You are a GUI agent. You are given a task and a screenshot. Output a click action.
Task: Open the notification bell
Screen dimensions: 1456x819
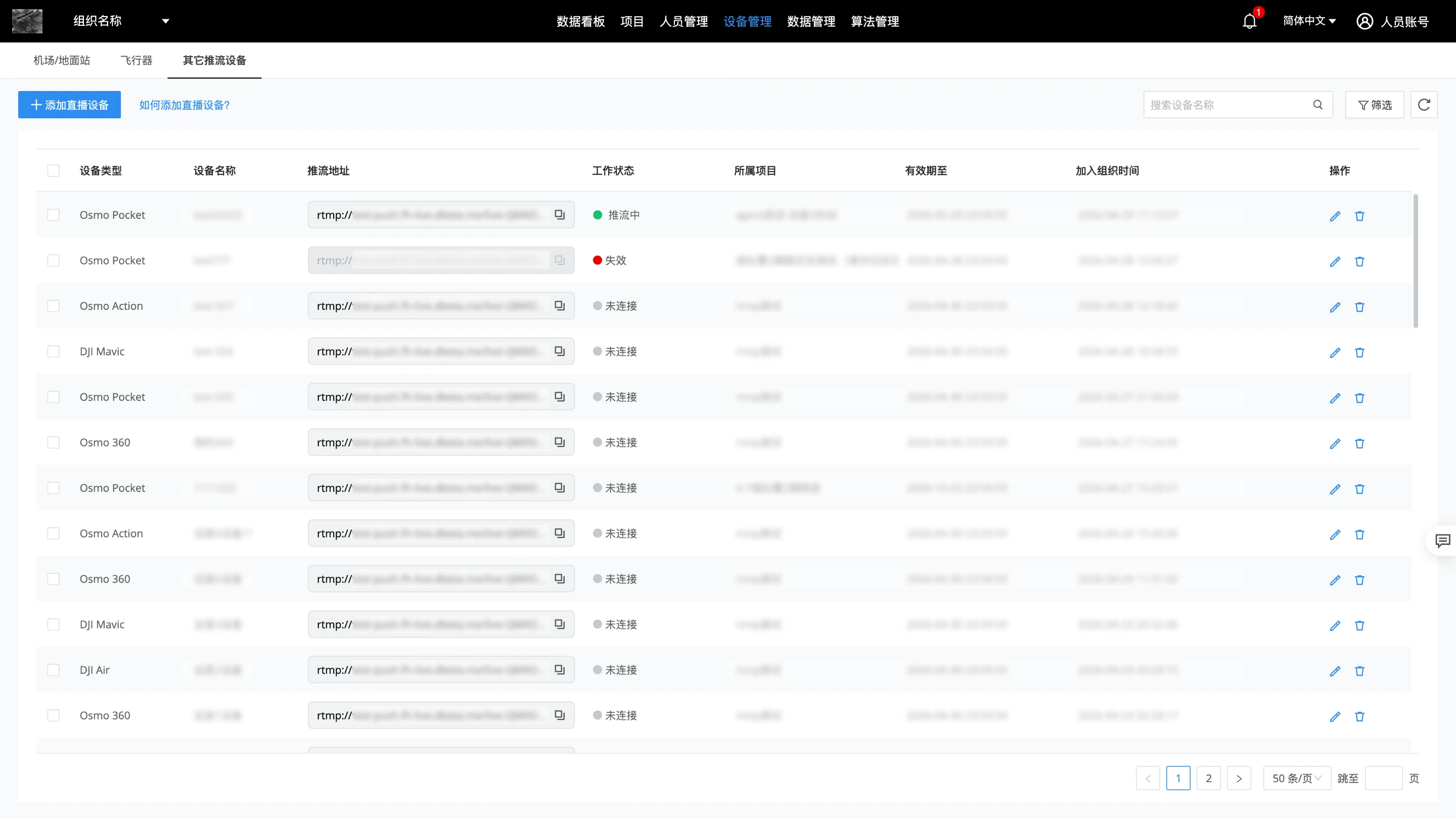(1249, 21)
